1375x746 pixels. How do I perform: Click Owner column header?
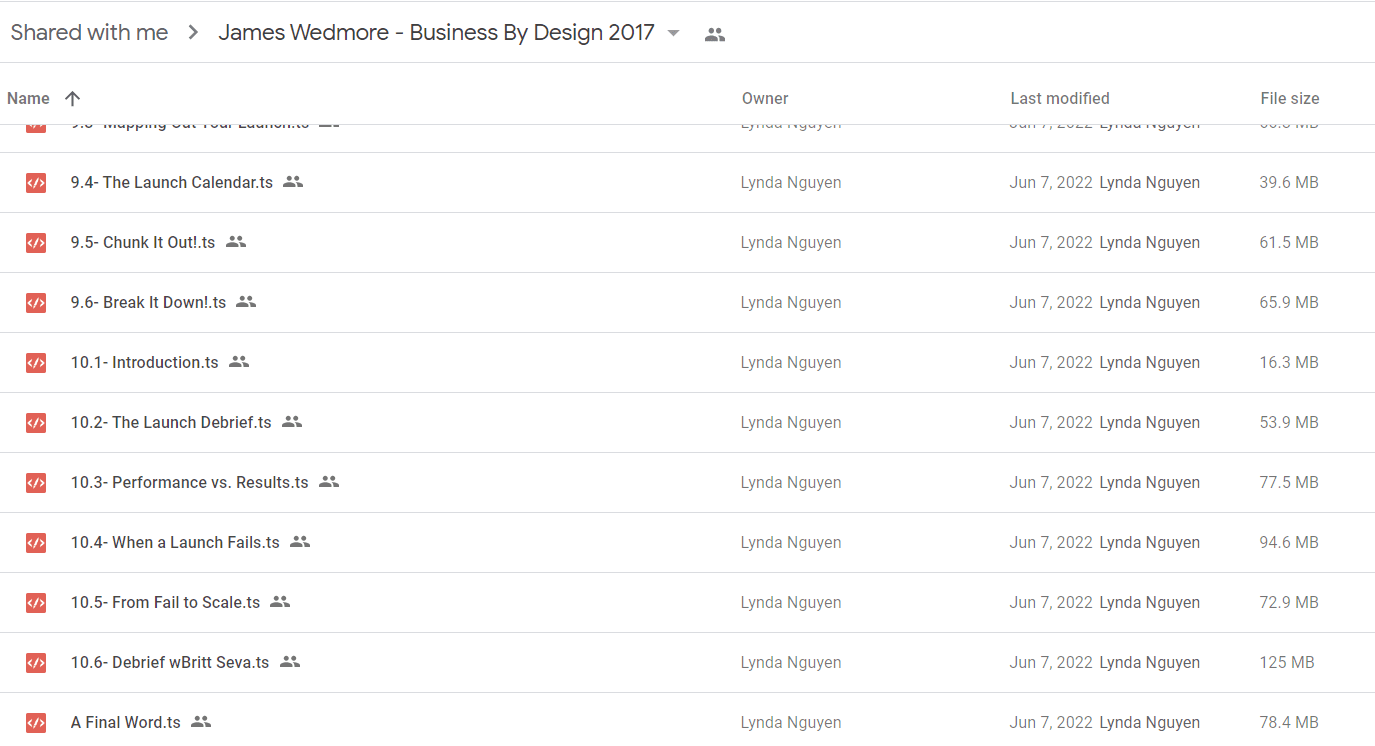point(765,98)
